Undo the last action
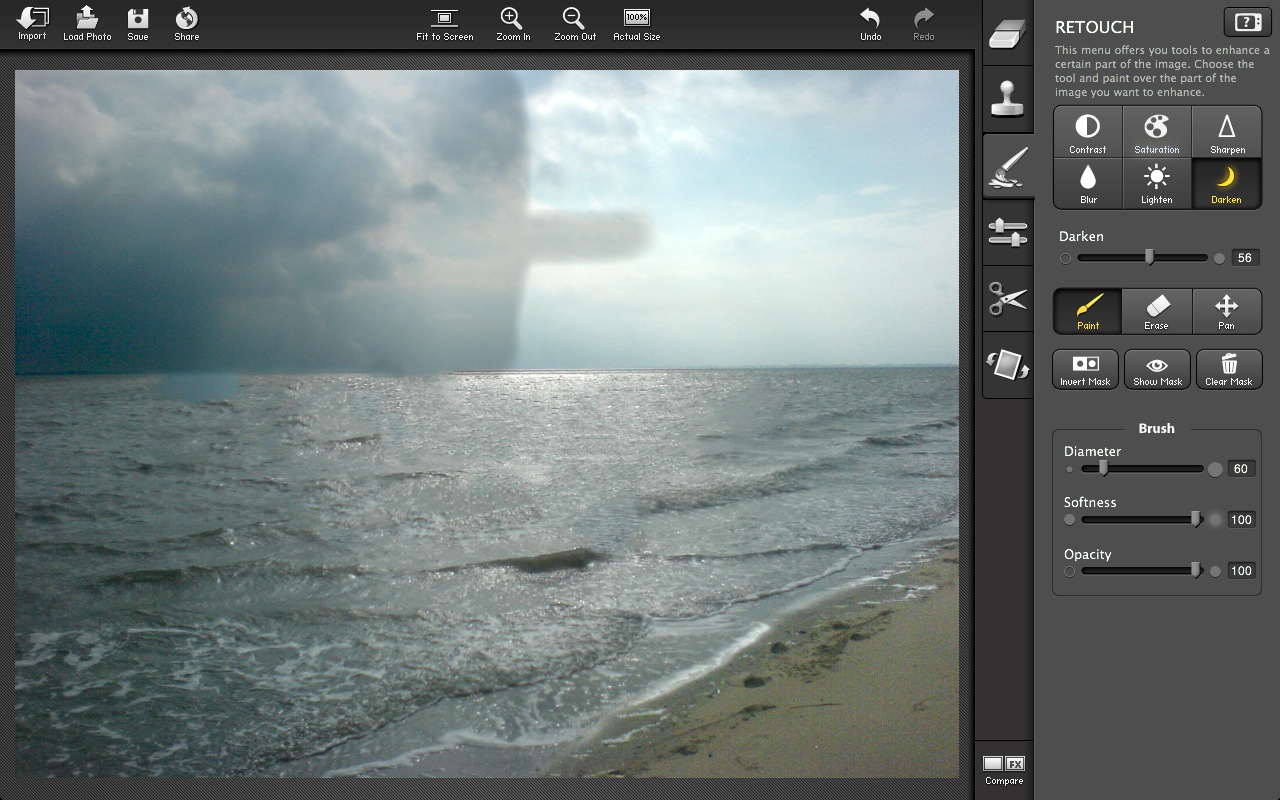The width and height of the screenshot is (1280, 800). pyautogui.click(x=870, y=24)
